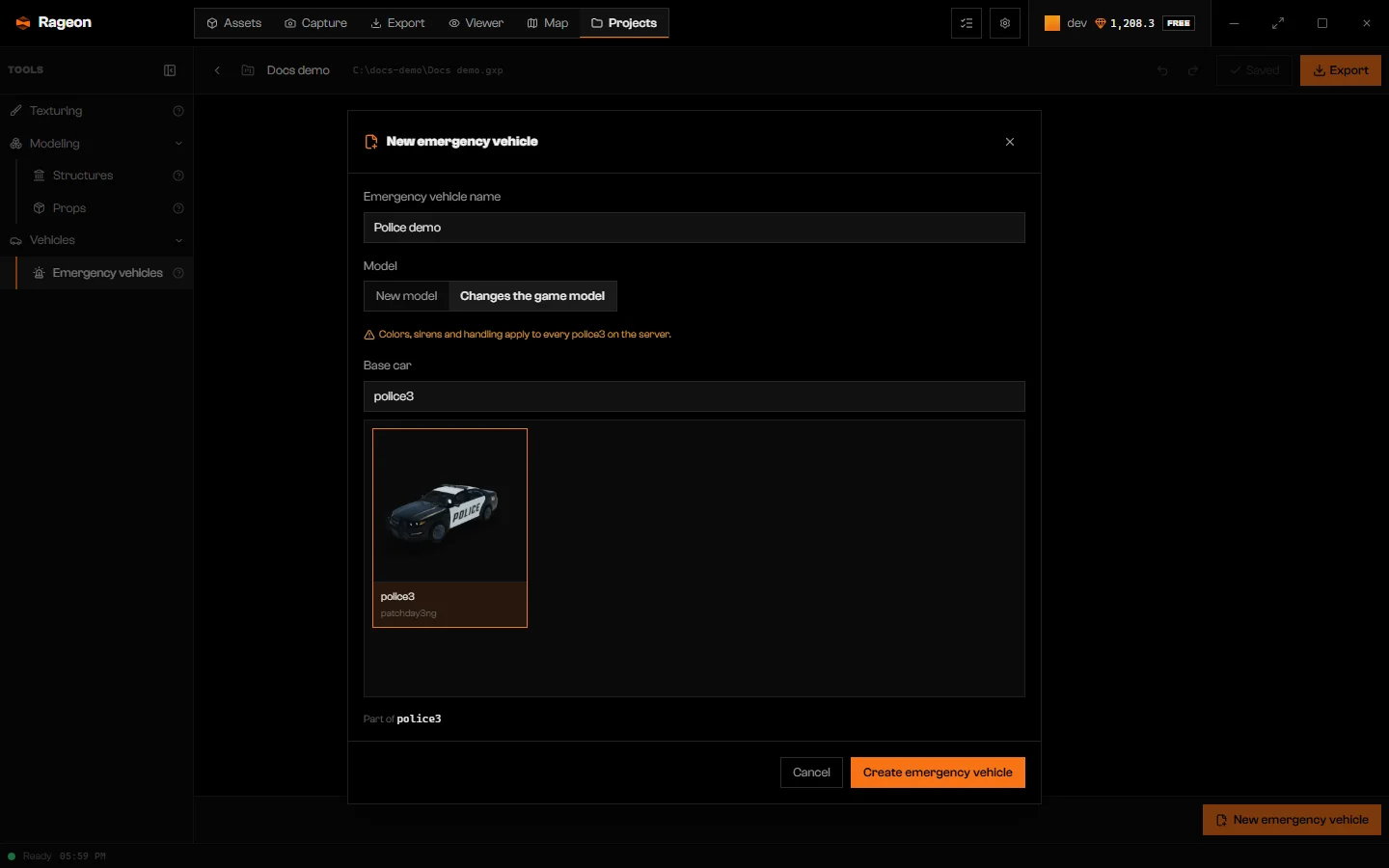Click the Emergency vehicle name input field
Image resolution: width=1389 pixels, height=868 pixels.
click(694, 228)
